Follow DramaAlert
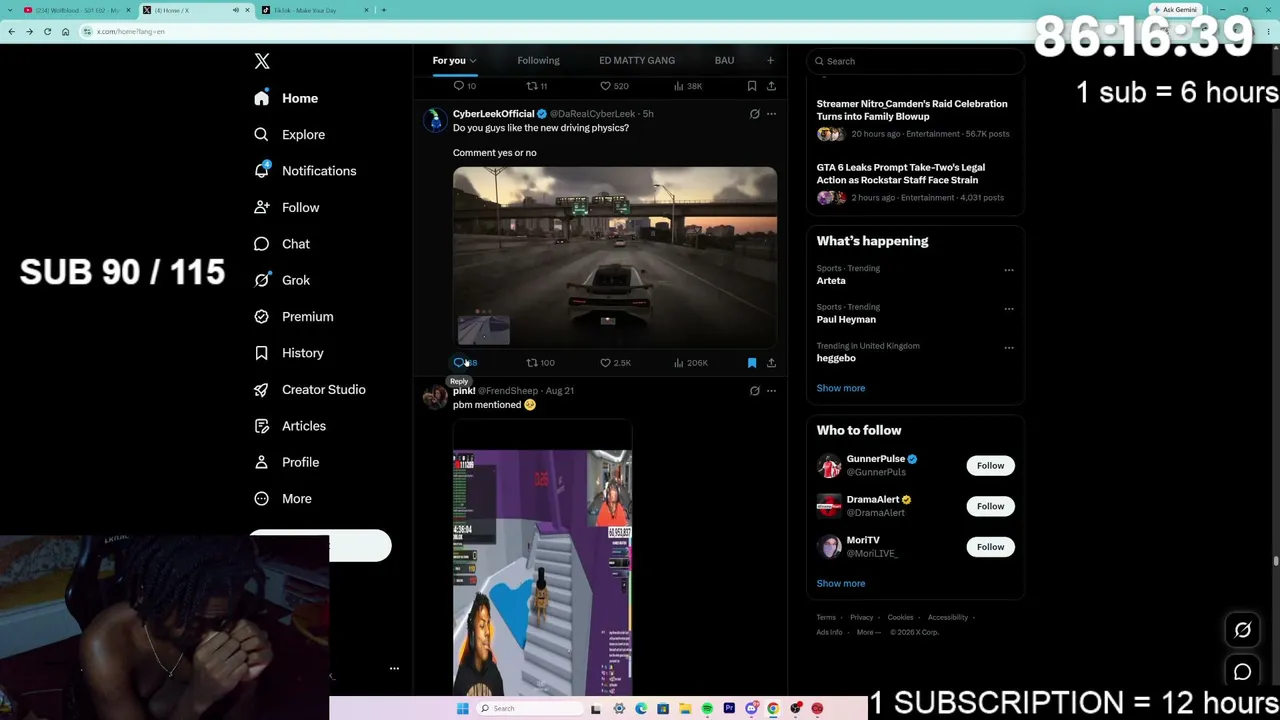1280x720 pixels. click(x=990, y=506)
